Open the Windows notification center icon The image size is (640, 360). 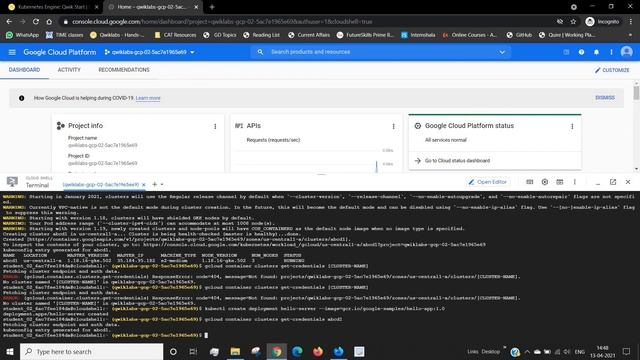(x=626, y=351)
